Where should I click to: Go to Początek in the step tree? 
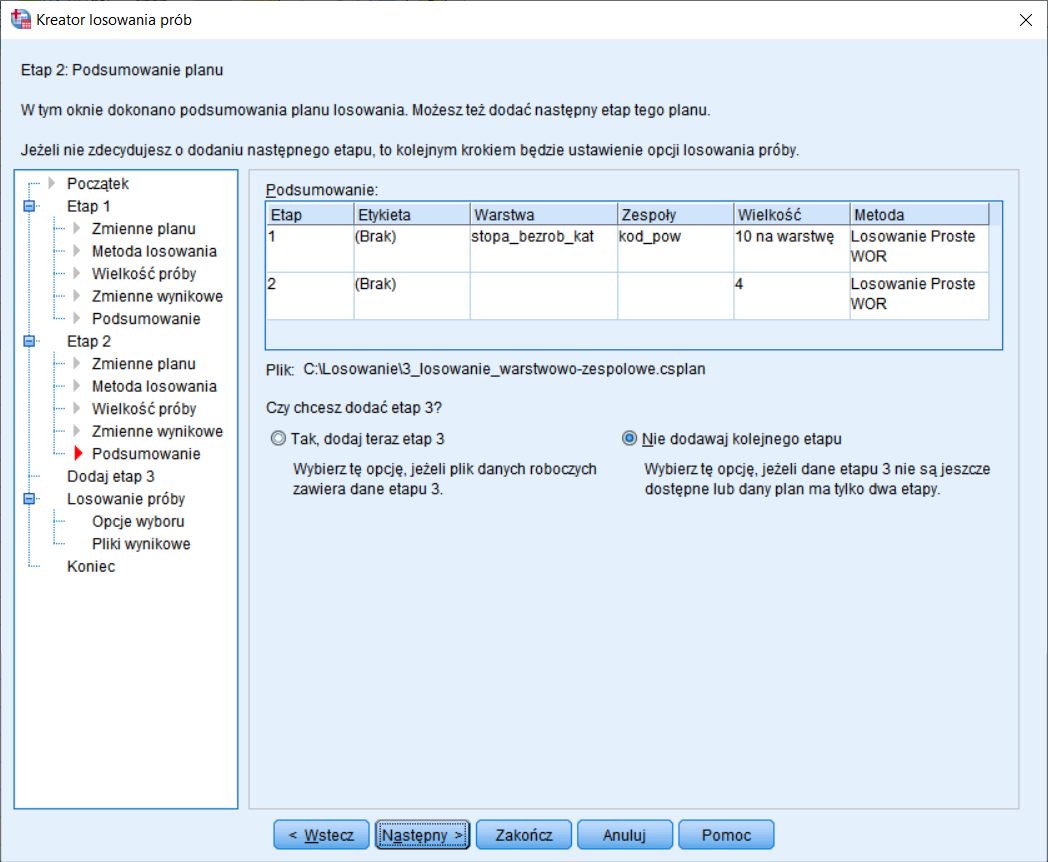point(98,184)
